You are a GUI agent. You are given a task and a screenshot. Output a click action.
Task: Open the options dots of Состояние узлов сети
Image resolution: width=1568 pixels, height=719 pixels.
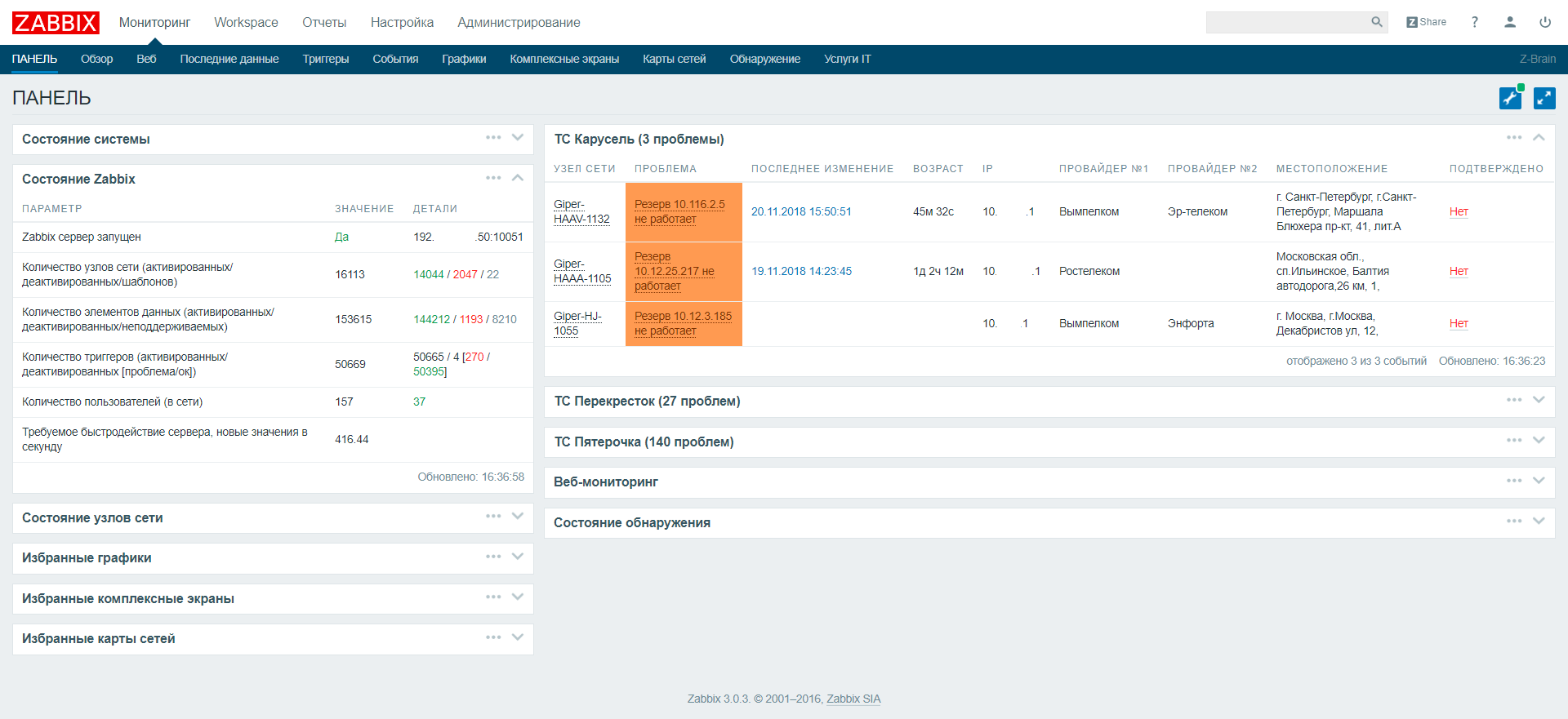[x=493, y=516]
